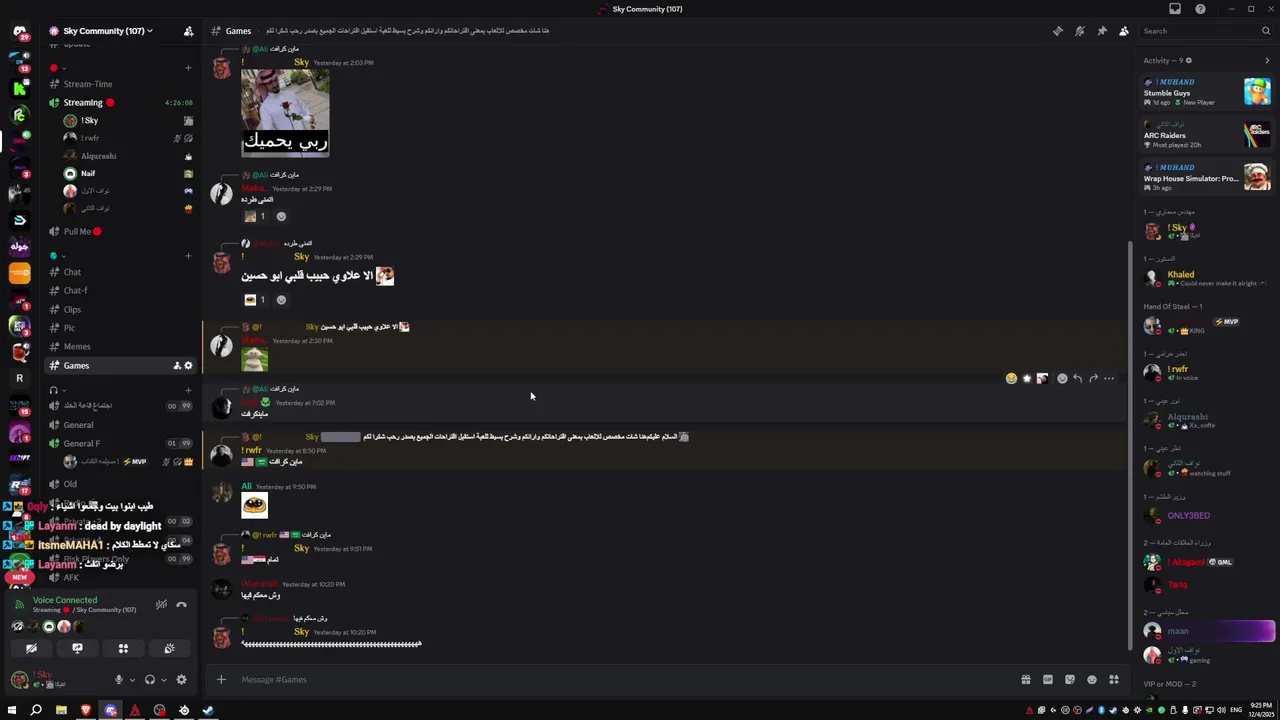Toggle noise suppression in Voice Connected panel
Image resolution: width=1280 pixels, height=720 pixels.
click(x=161, y=605)
